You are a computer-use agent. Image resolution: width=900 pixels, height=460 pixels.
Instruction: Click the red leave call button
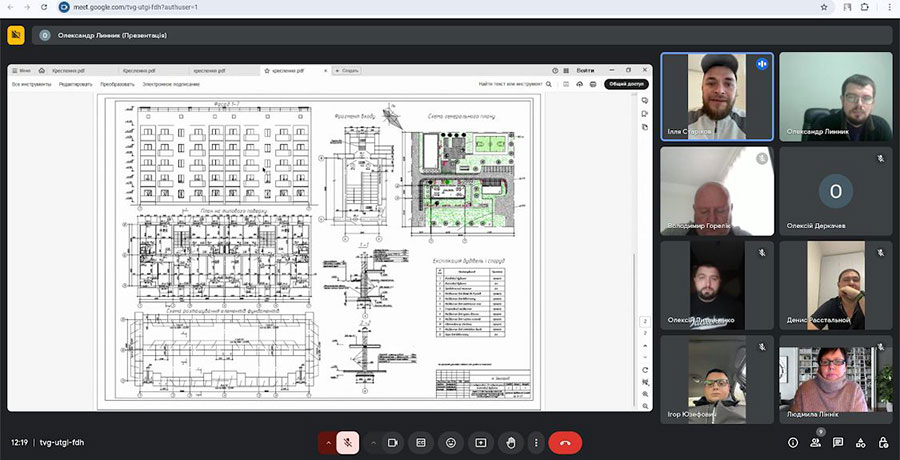point(565,442)
